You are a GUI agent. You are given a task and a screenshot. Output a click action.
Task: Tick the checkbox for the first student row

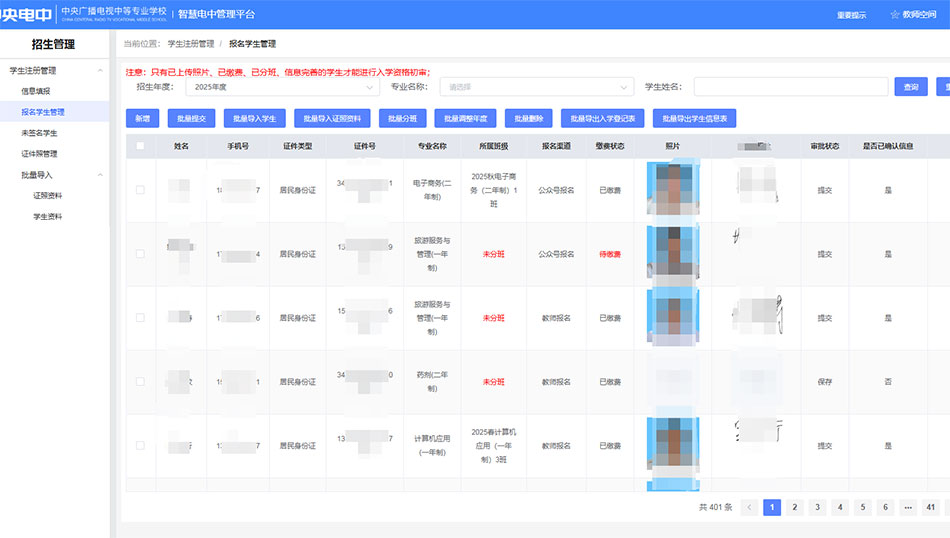click(x=140, y=190)
